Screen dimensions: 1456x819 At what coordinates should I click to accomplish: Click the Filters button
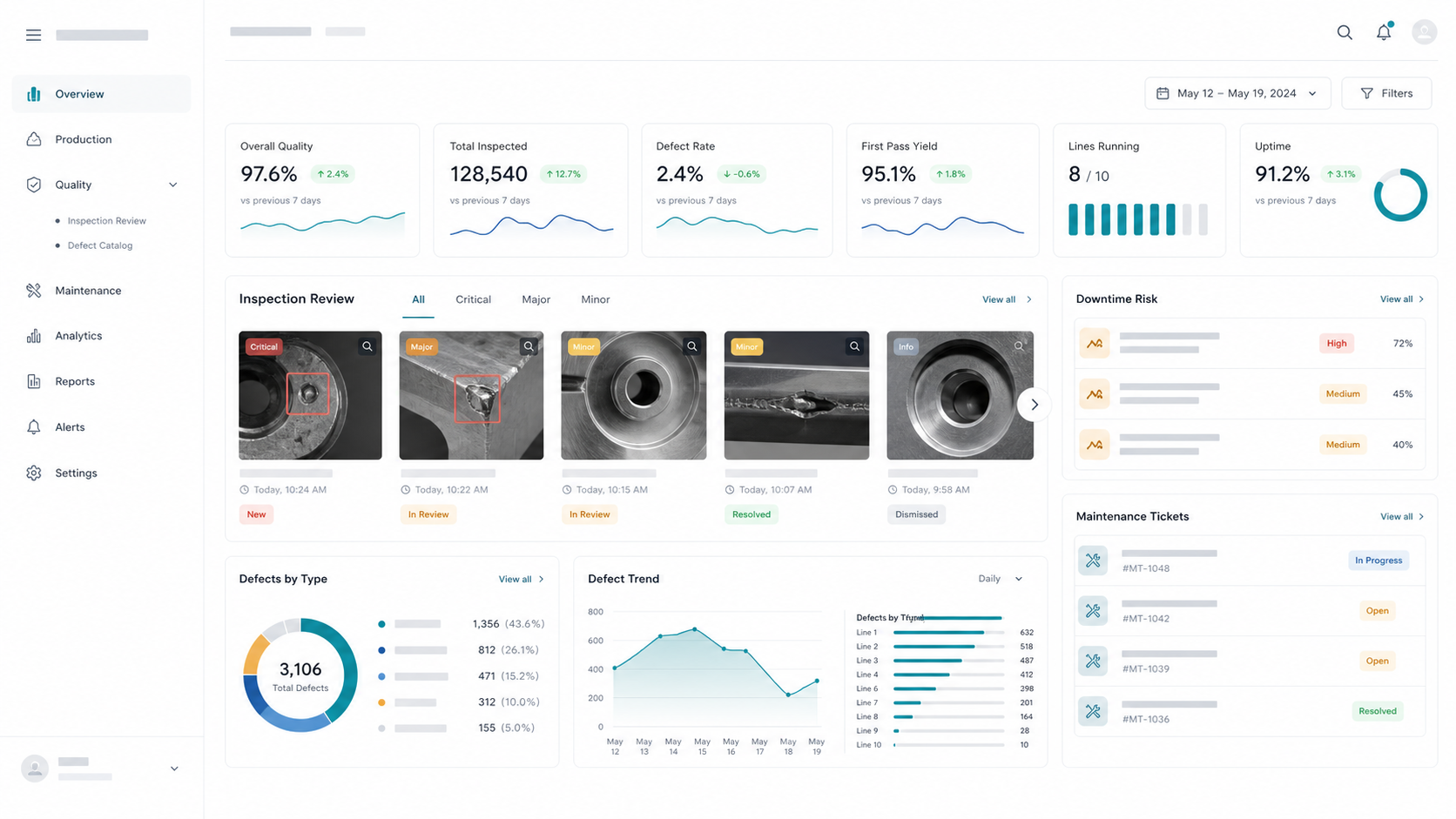pyautogui.click(x=1386, y=93)
